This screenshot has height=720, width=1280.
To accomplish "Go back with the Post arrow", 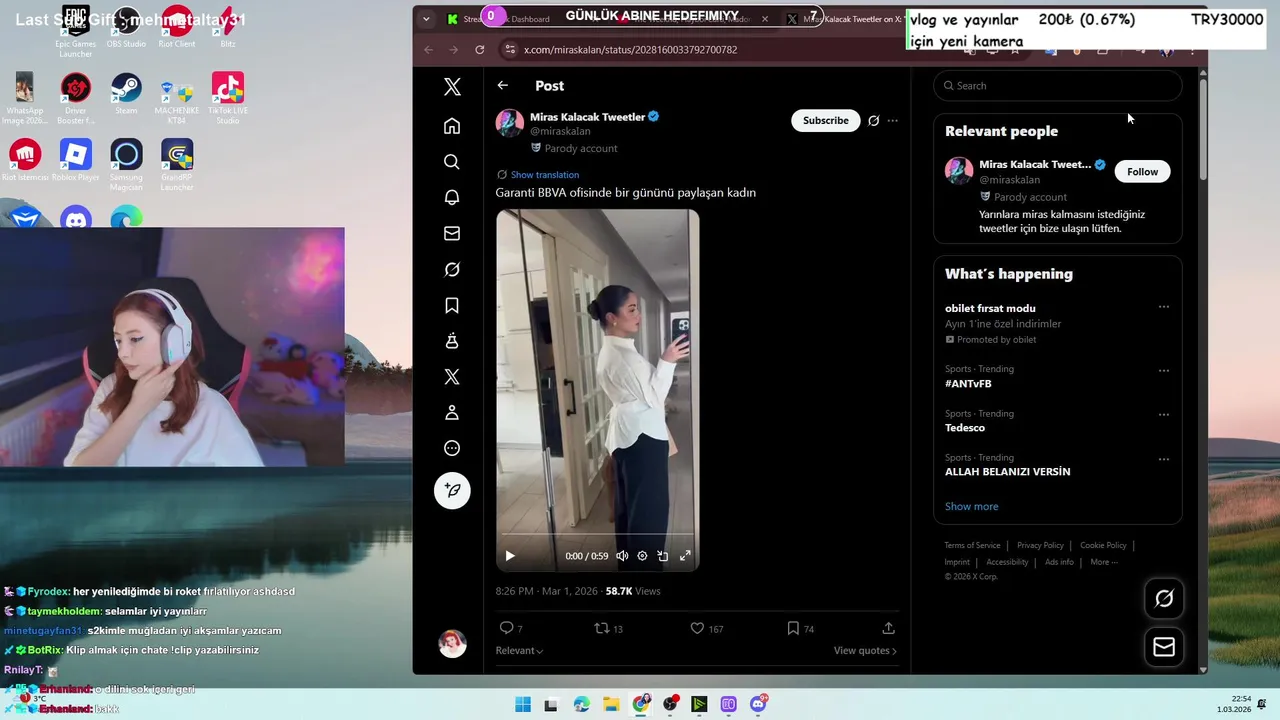I will click(503, 86).
